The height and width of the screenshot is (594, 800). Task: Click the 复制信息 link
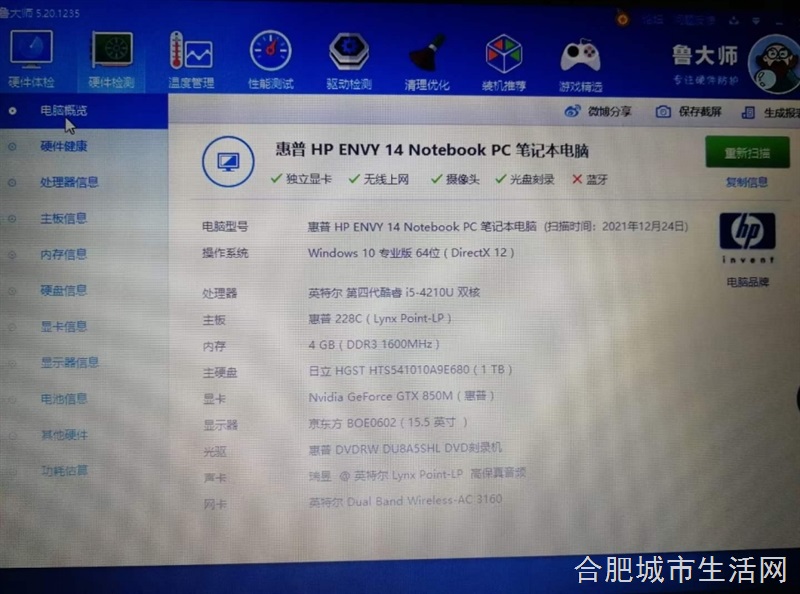point(746,183)
